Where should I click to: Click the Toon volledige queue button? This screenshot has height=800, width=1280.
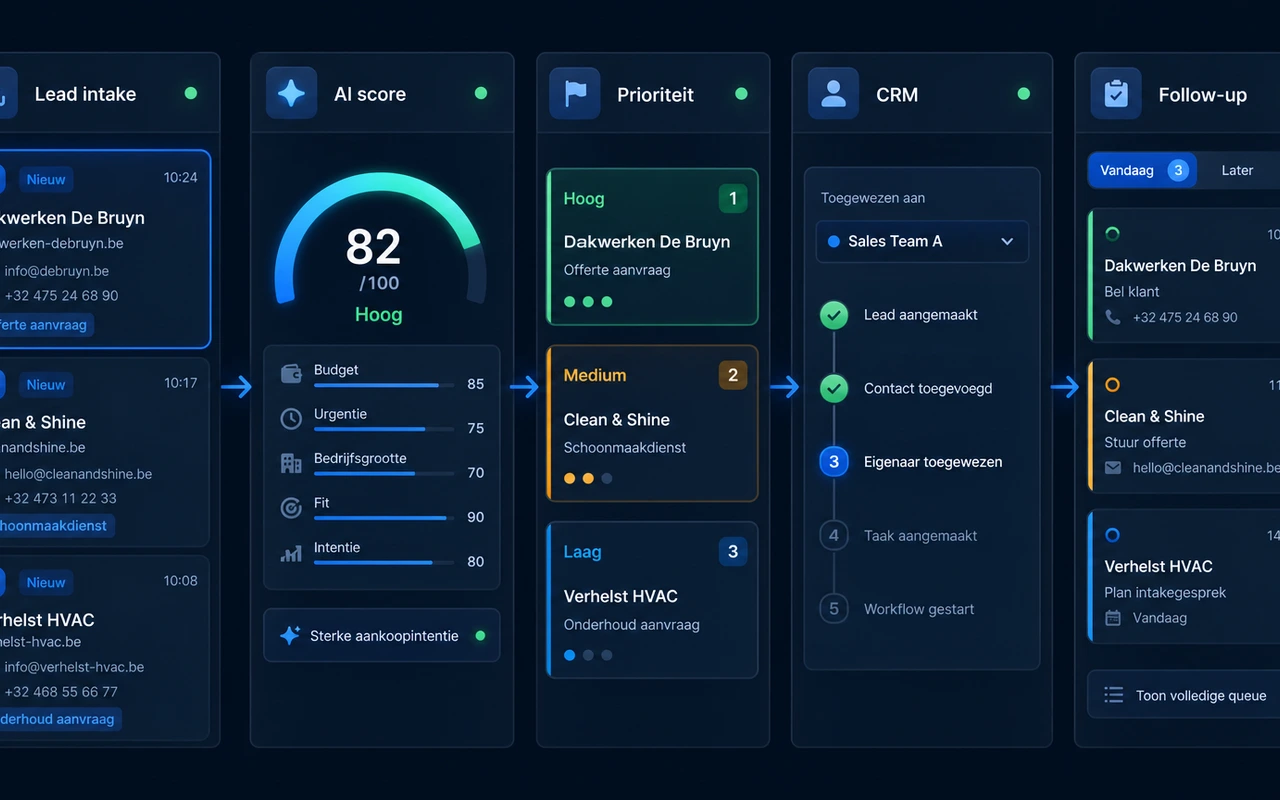[1184, 695]
